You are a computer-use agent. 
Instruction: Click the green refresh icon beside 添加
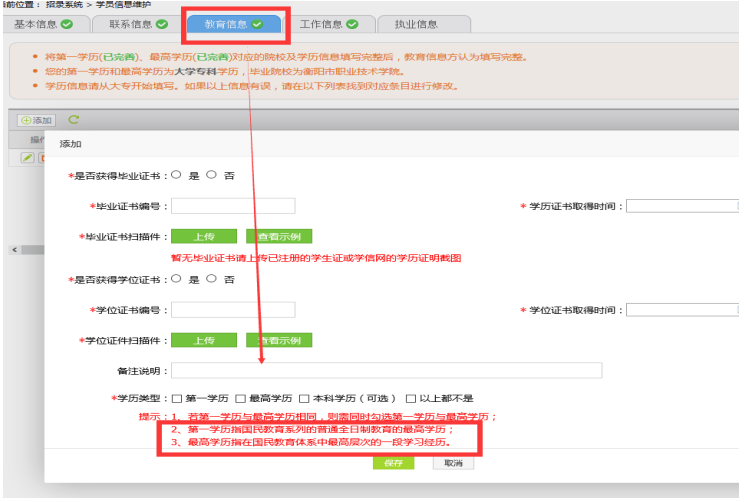73,120
